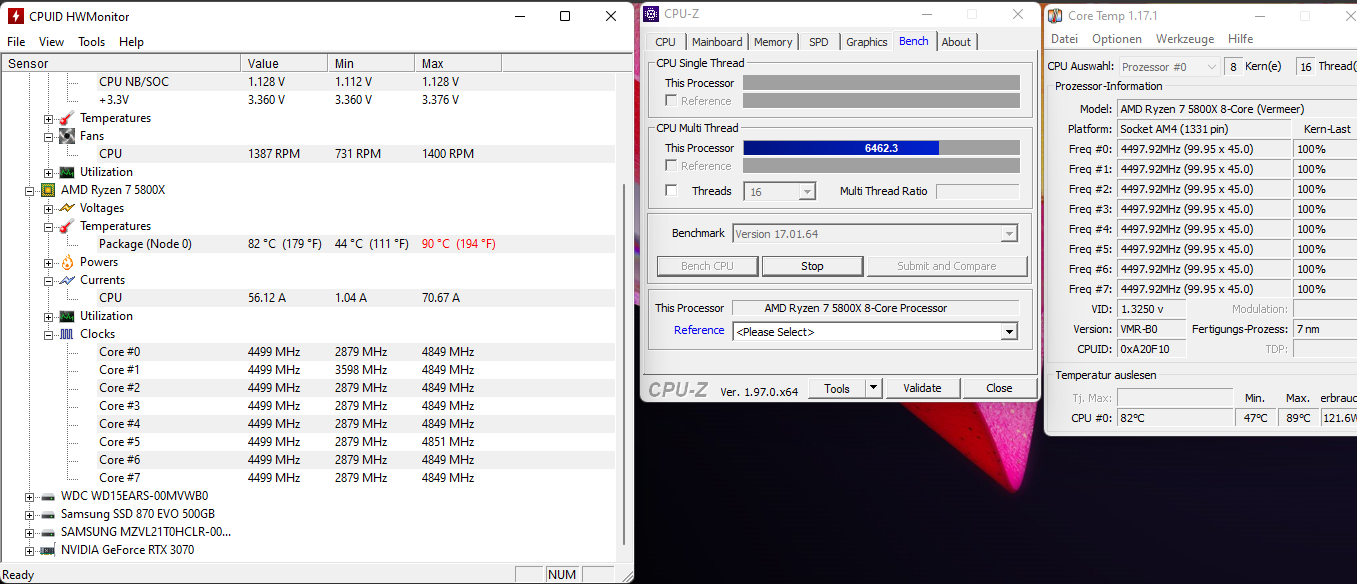Image resolution: width=1357 pixels, height=584 pixels.
Task: Click the Min column header in HWMonitor
Action: (371, 63)
